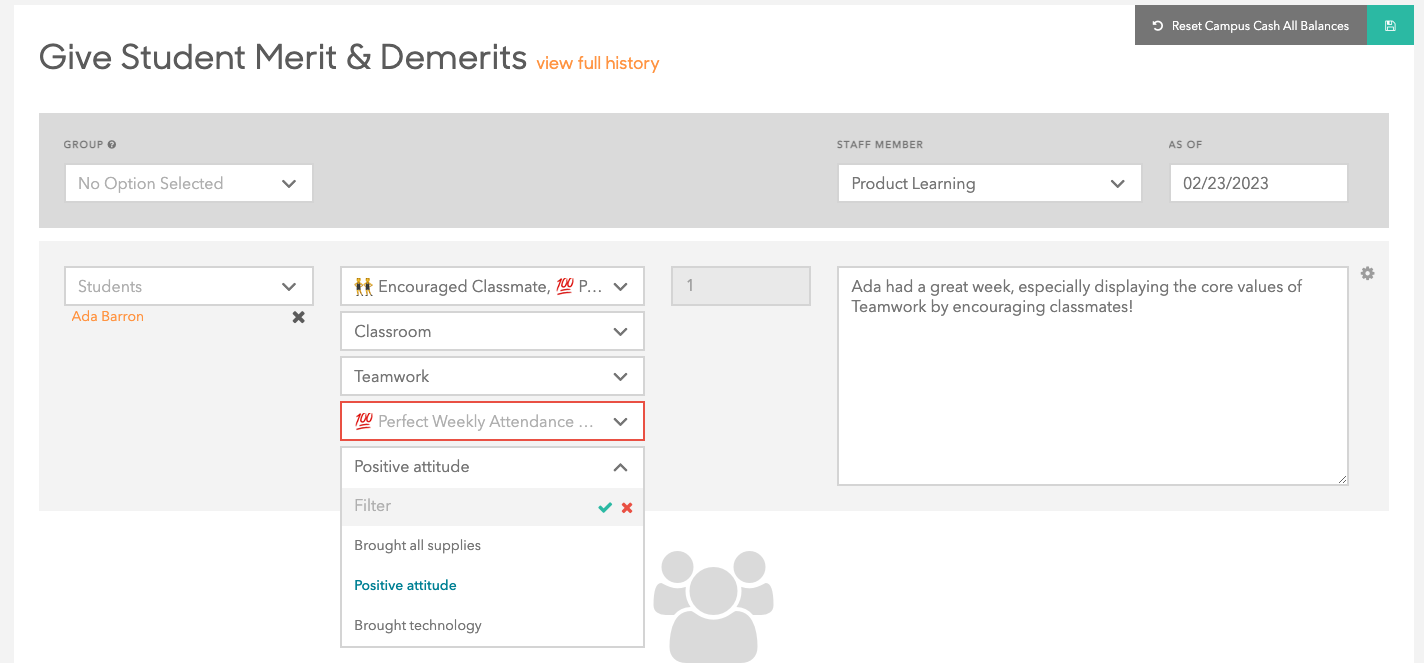This screenshot has width=1424, height=663.
Task: Select Brought all supplies option
Action: pyautogui.click(x=418, y=546)
